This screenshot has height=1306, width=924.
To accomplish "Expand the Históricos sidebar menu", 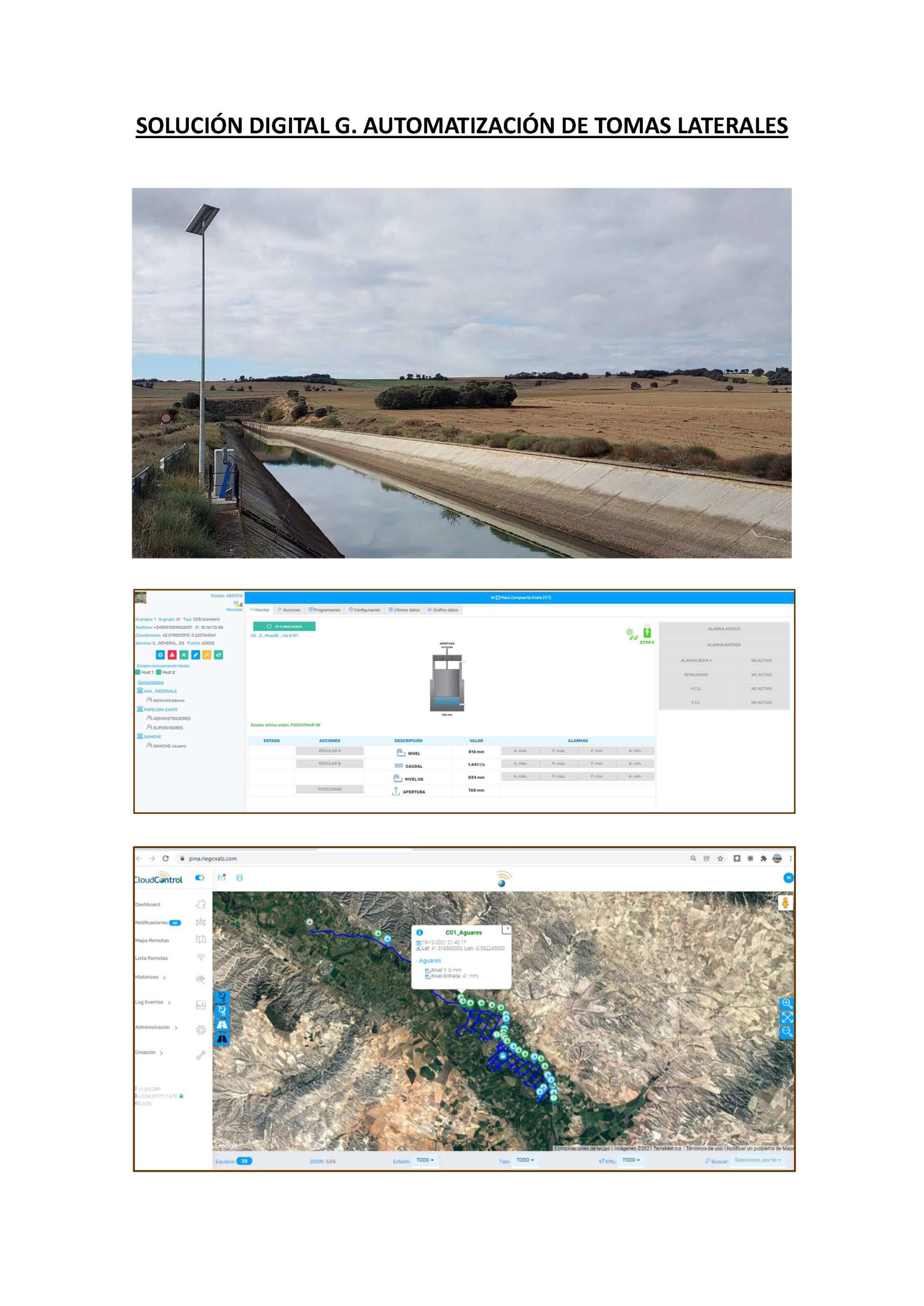I will (150, 977).
